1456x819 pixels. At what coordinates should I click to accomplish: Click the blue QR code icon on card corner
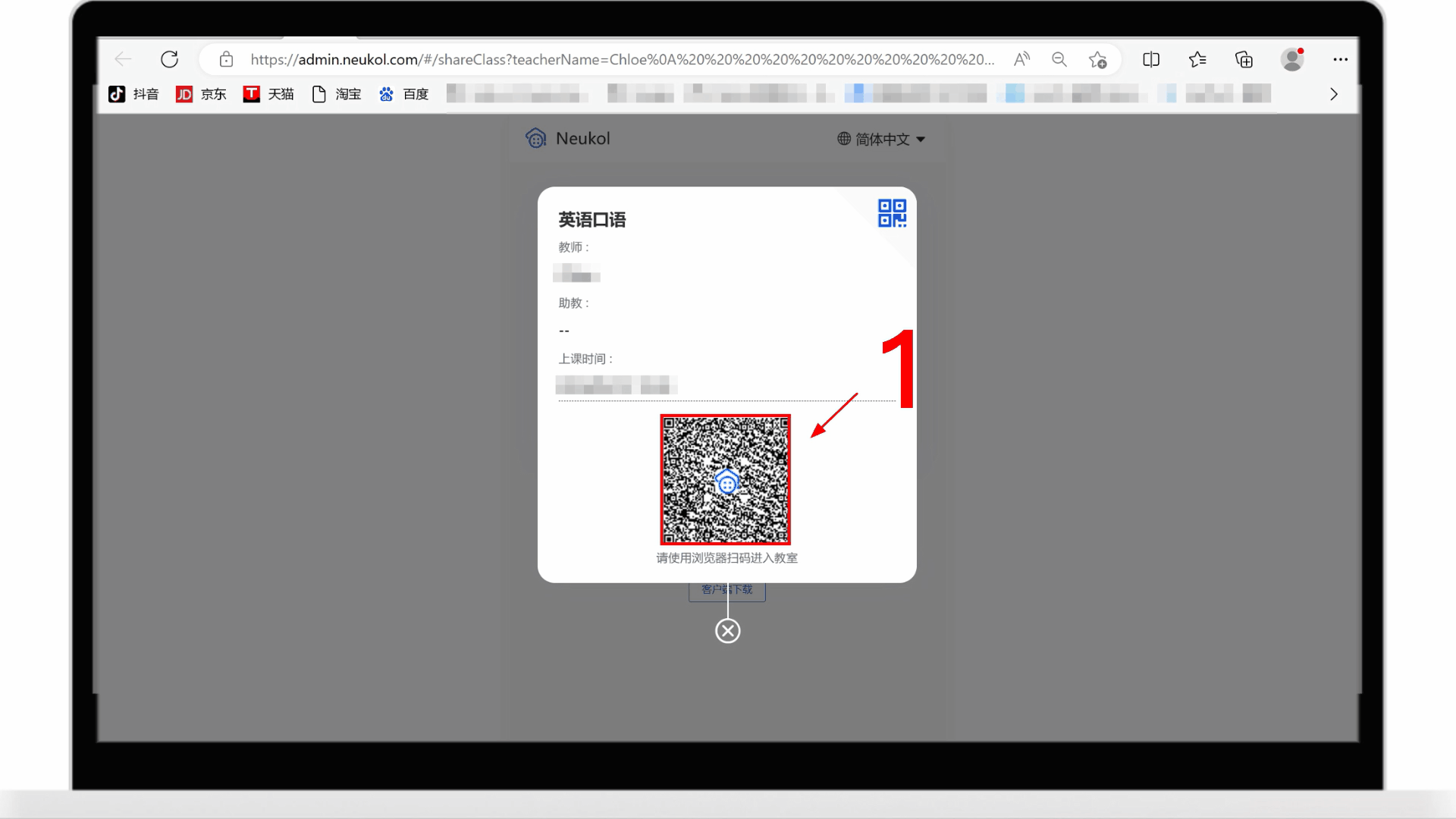(x=892, y=213)
